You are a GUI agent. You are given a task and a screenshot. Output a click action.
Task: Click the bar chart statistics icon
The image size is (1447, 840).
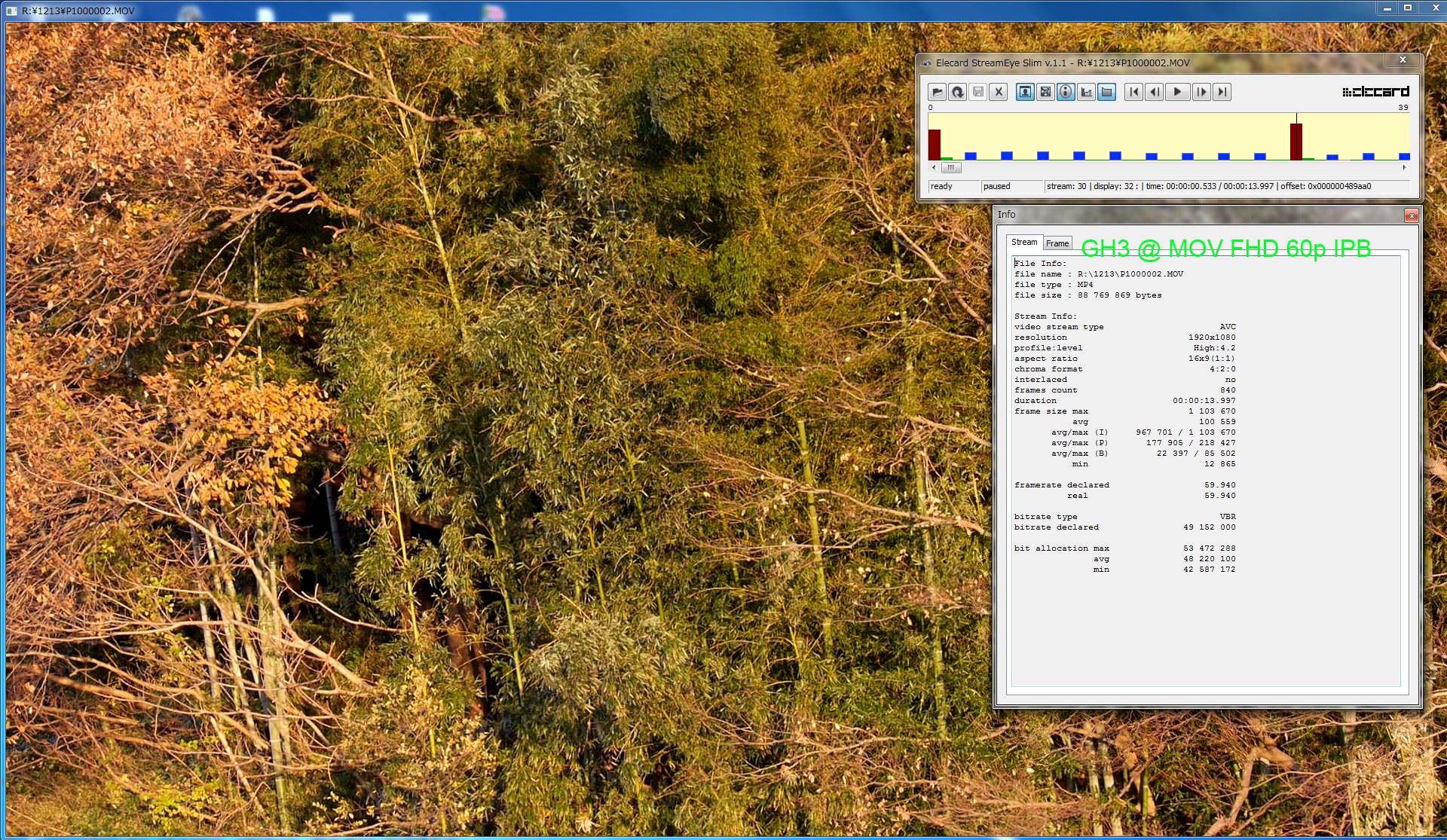click(x=1086, y=92)
